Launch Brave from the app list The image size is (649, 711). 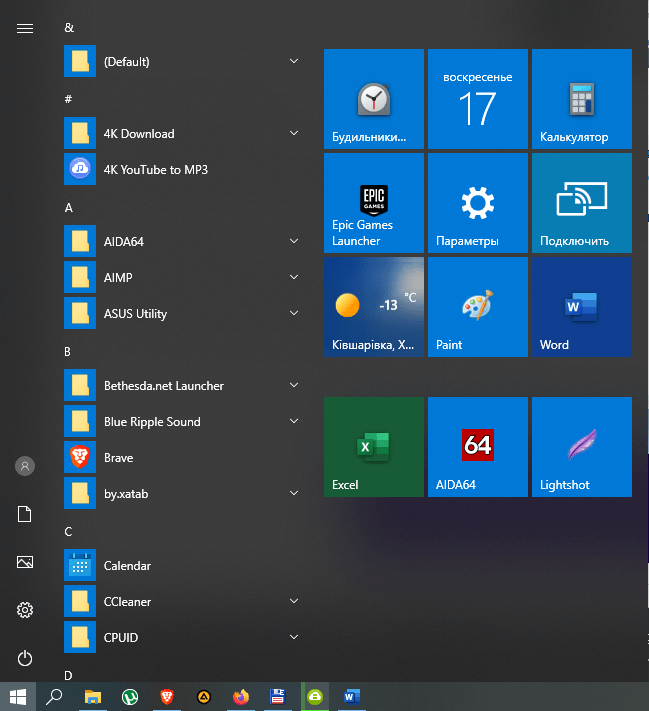point(184,457)
